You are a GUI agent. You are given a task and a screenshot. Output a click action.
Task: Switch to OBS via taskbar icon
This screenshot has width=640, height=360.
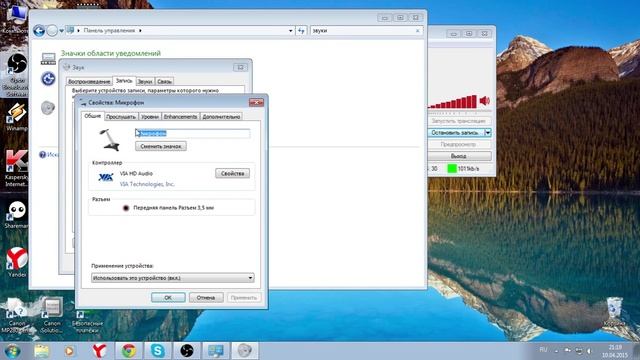point(187,351)
